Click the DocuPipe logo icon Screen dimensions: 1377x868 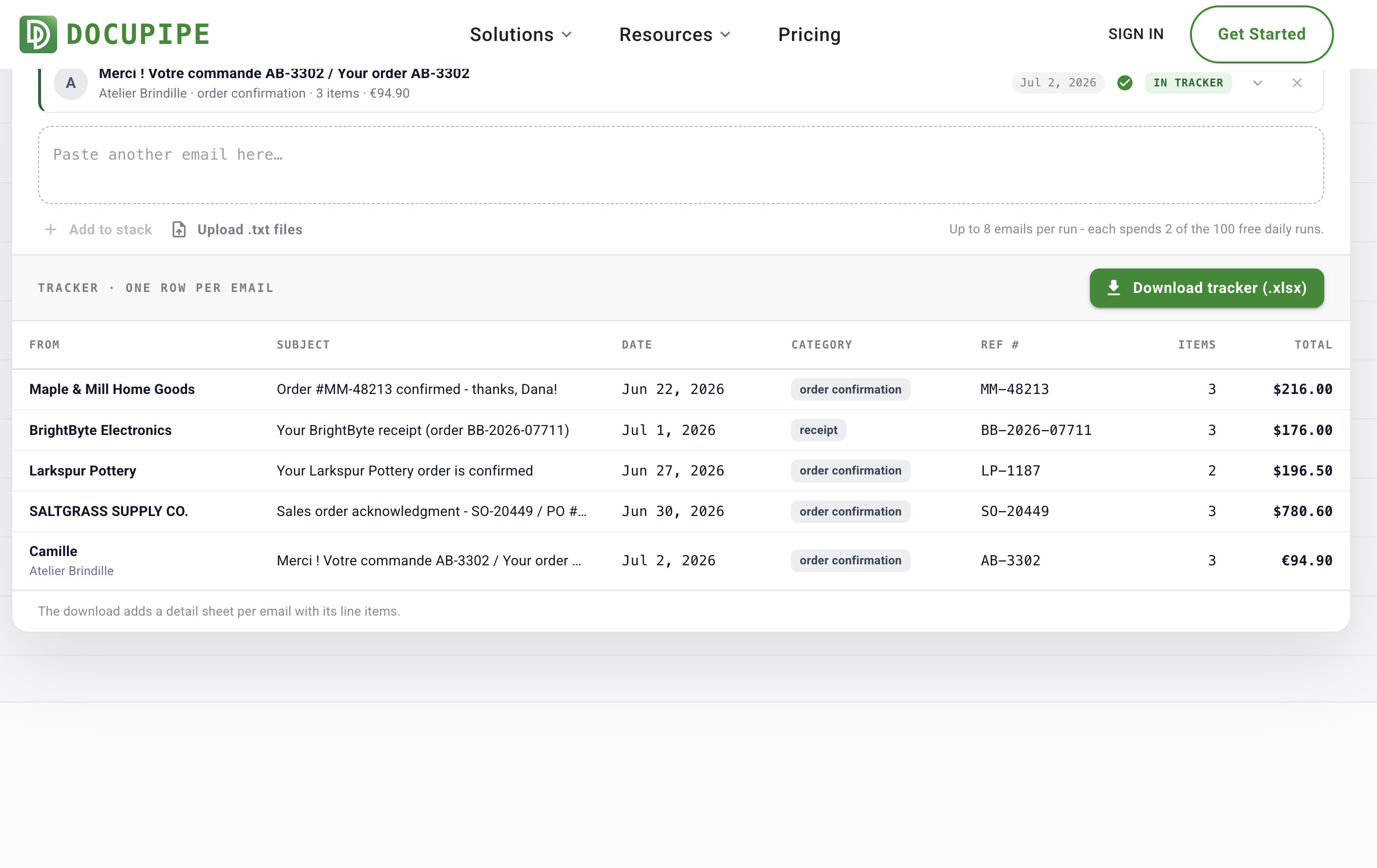tap(38, 34)
